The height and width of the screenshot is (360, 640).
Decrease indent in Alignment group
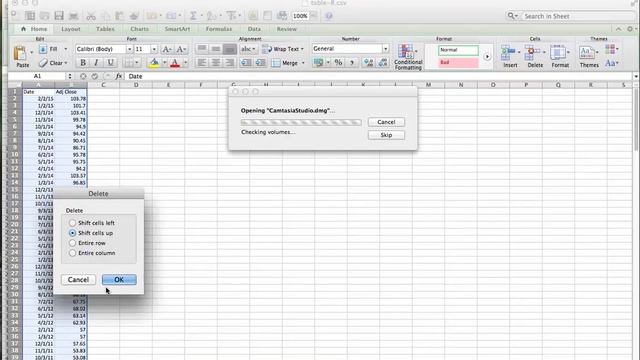click(x=246, y=63)
